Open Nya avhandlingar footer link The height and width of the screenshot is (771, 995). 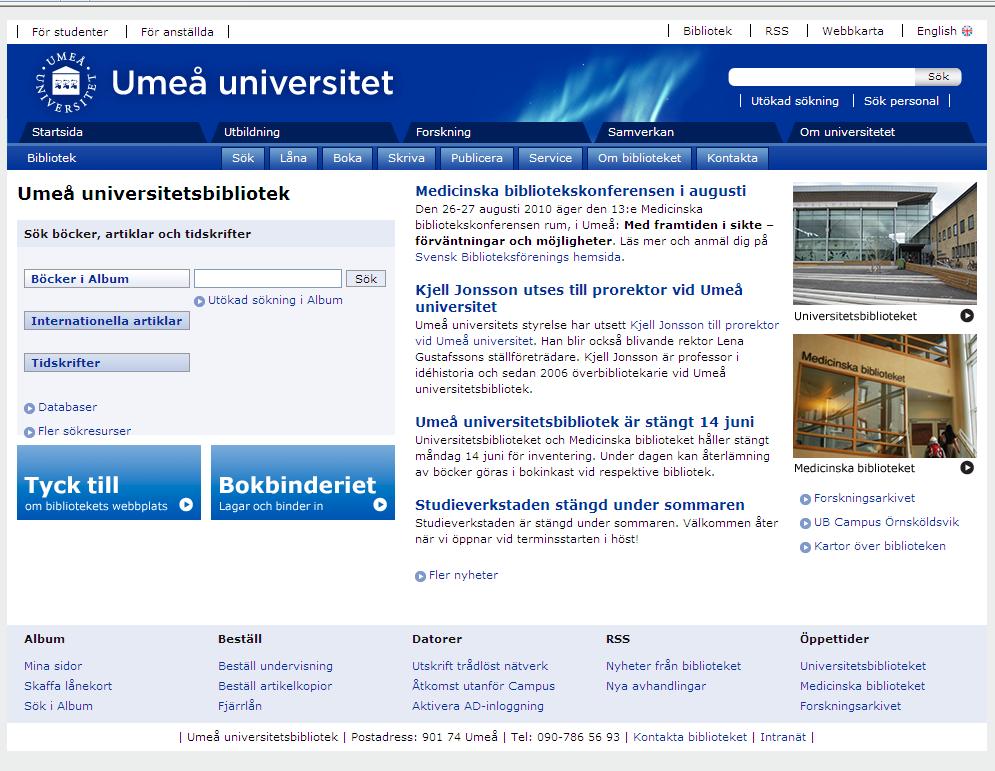[656, 686]
